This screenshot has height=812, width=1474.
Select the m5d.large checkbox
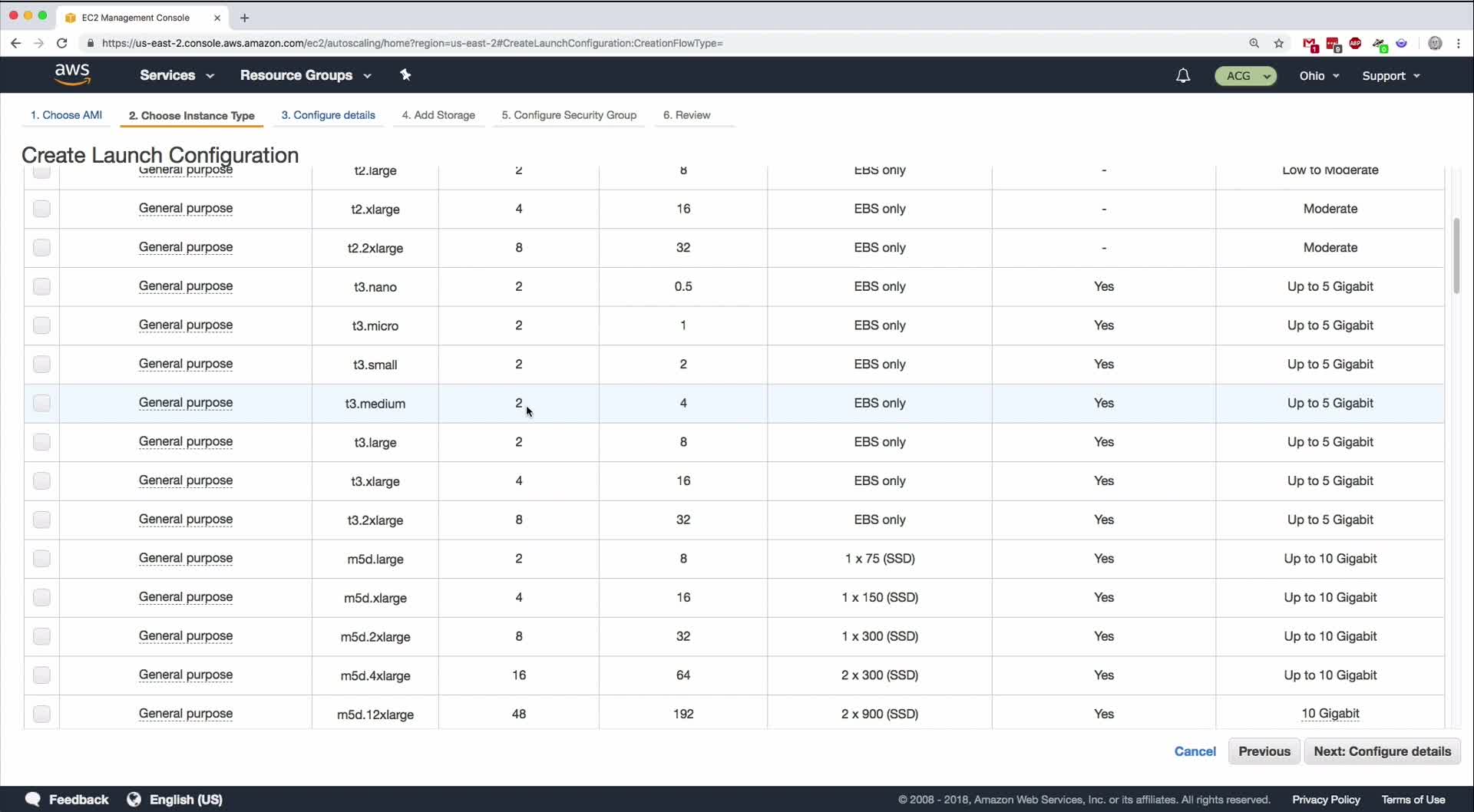(x=41, y=559)
